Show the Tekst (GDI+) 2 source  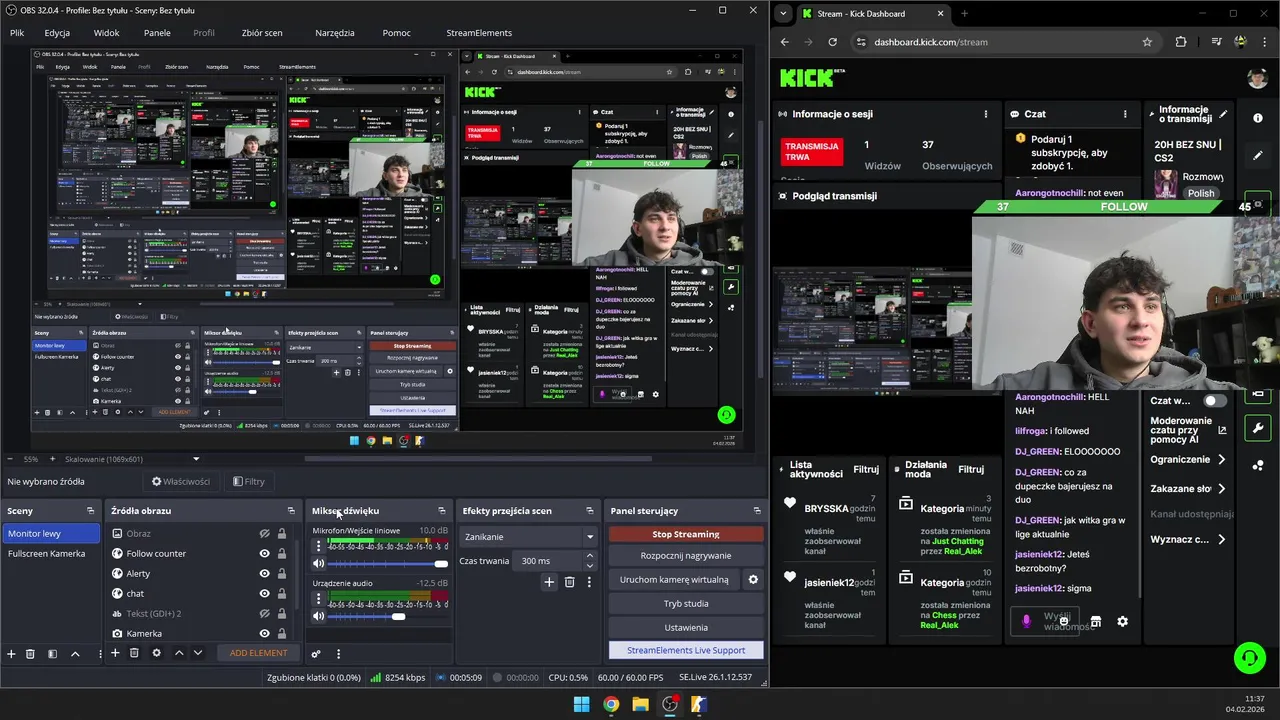point(265,614)
